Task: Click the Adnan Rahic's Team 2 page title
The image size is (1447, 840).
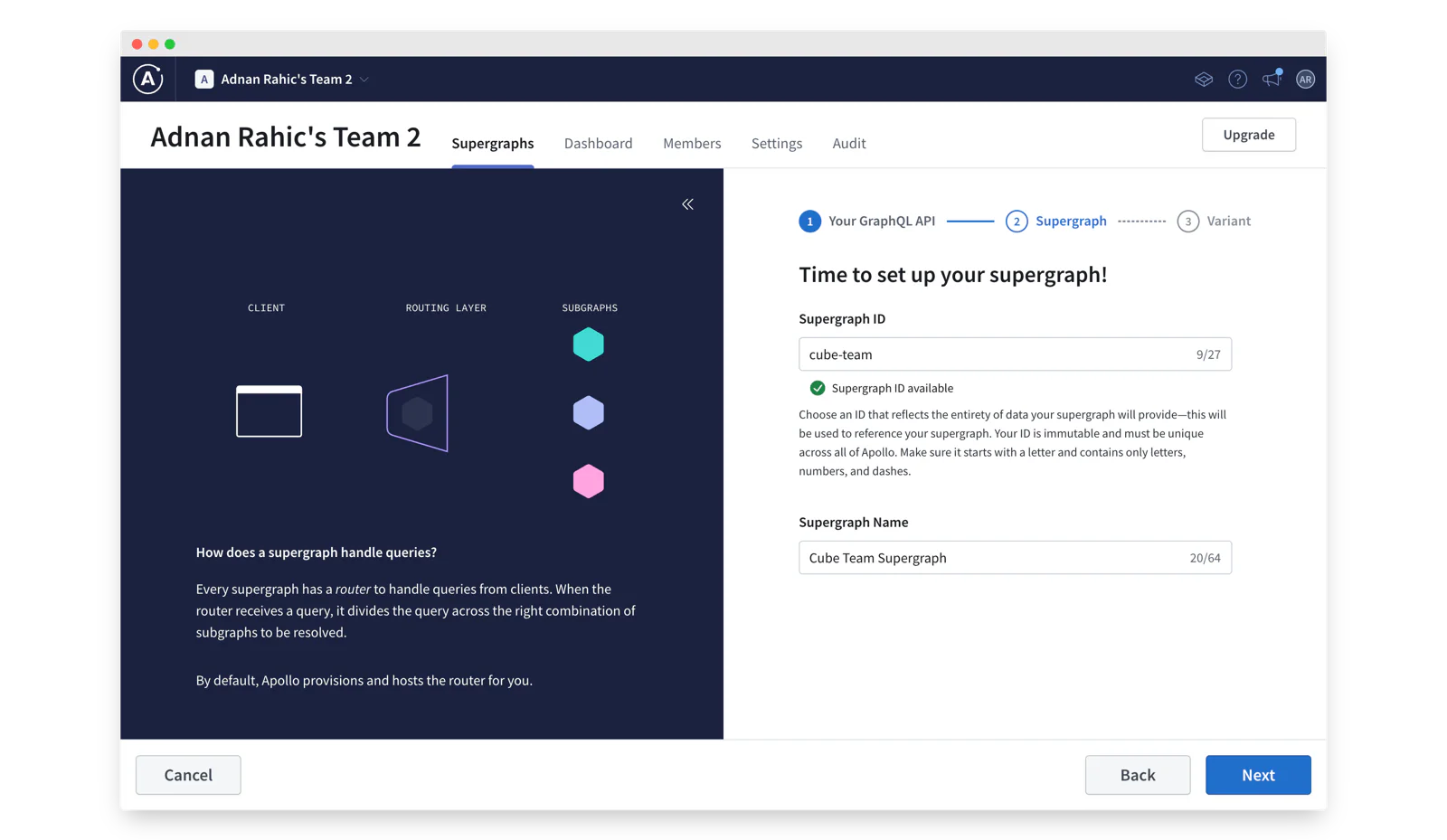Action: click(286, 137)
